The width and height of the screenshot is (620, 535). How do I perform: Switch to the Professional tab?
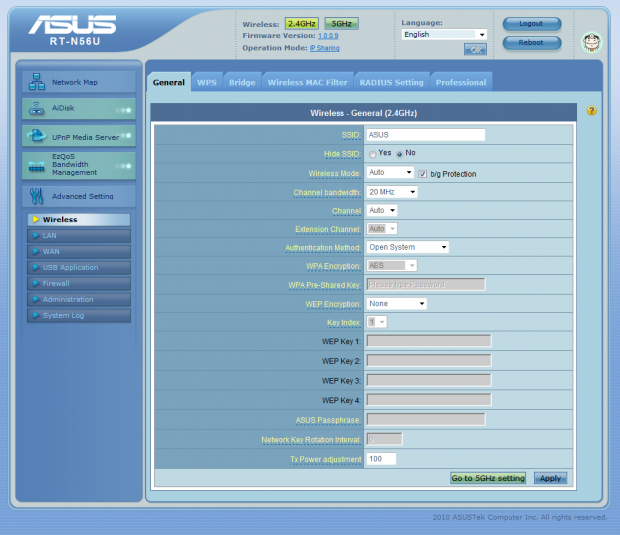click(461, 82)
